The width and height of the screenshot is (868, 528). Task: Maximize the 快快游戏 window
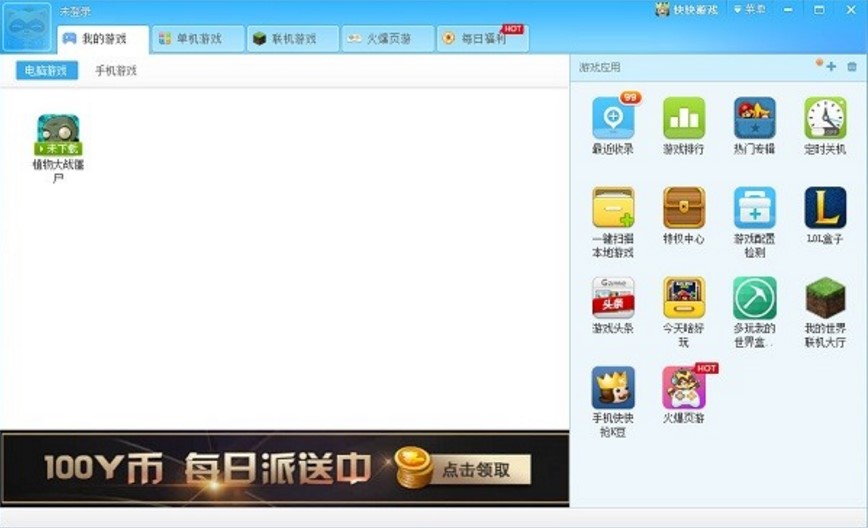819,10
